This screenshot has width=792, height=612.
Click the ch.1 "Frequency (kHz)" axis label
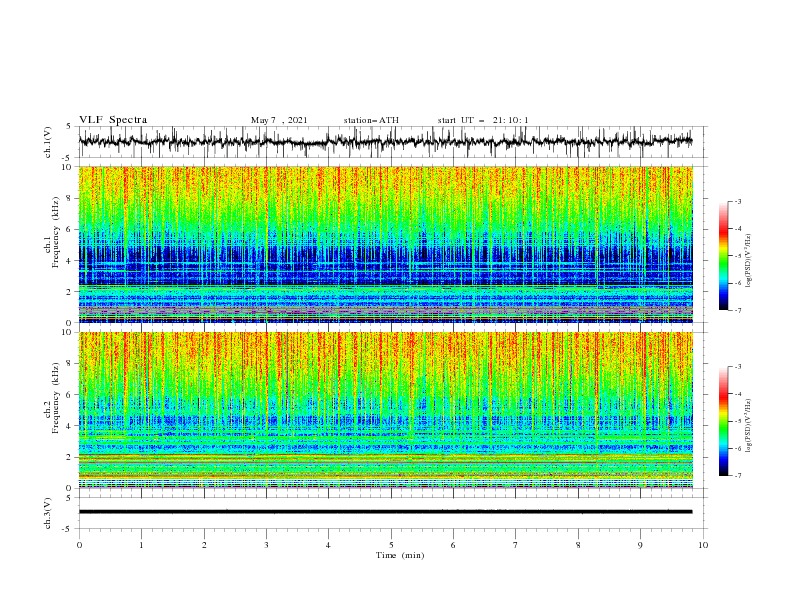pos(56,233)
